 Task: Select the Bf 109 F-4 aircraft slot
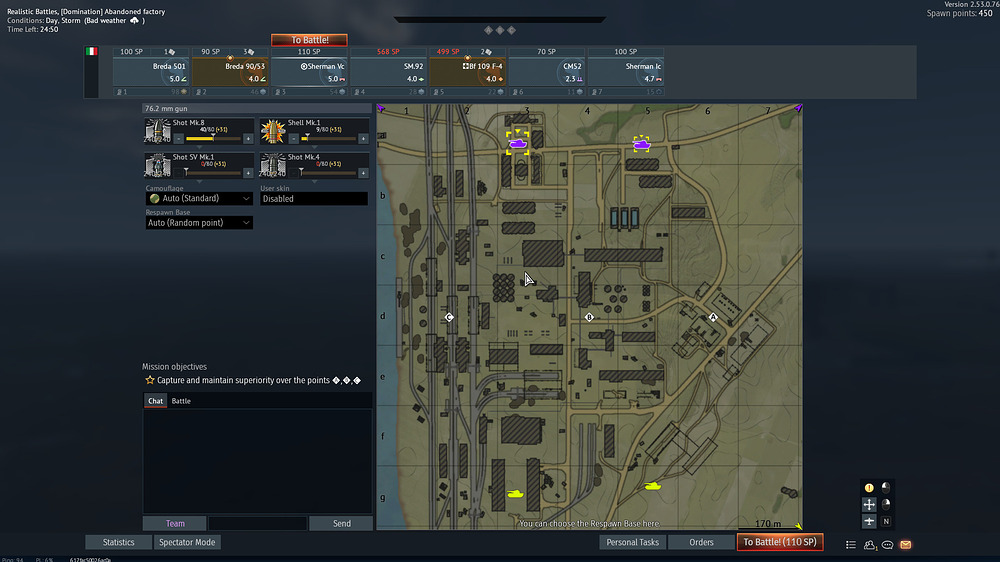coord(467,72)
